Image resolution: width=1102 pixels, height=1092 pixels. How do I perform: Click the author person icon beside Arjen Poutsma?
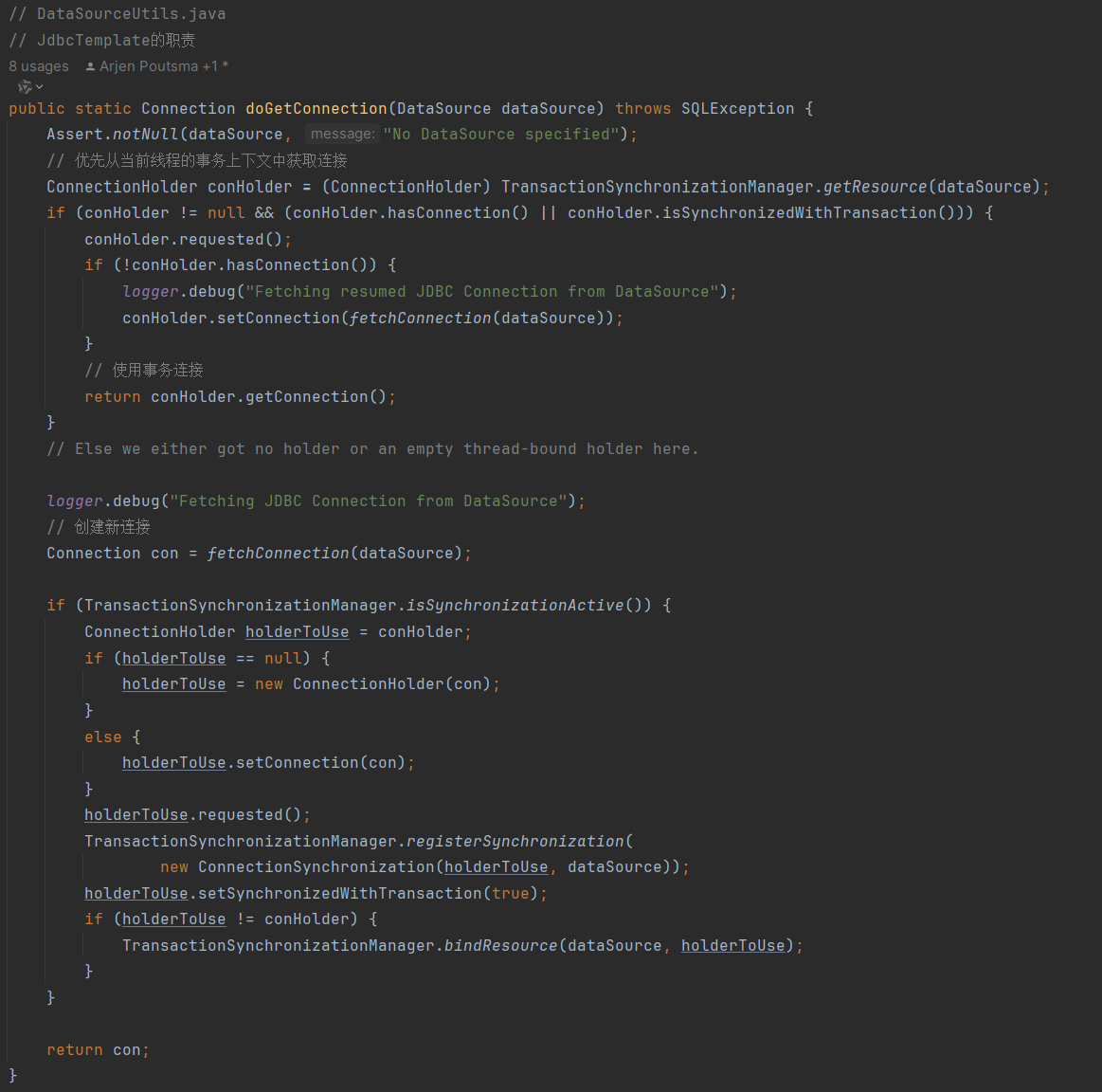90,66
